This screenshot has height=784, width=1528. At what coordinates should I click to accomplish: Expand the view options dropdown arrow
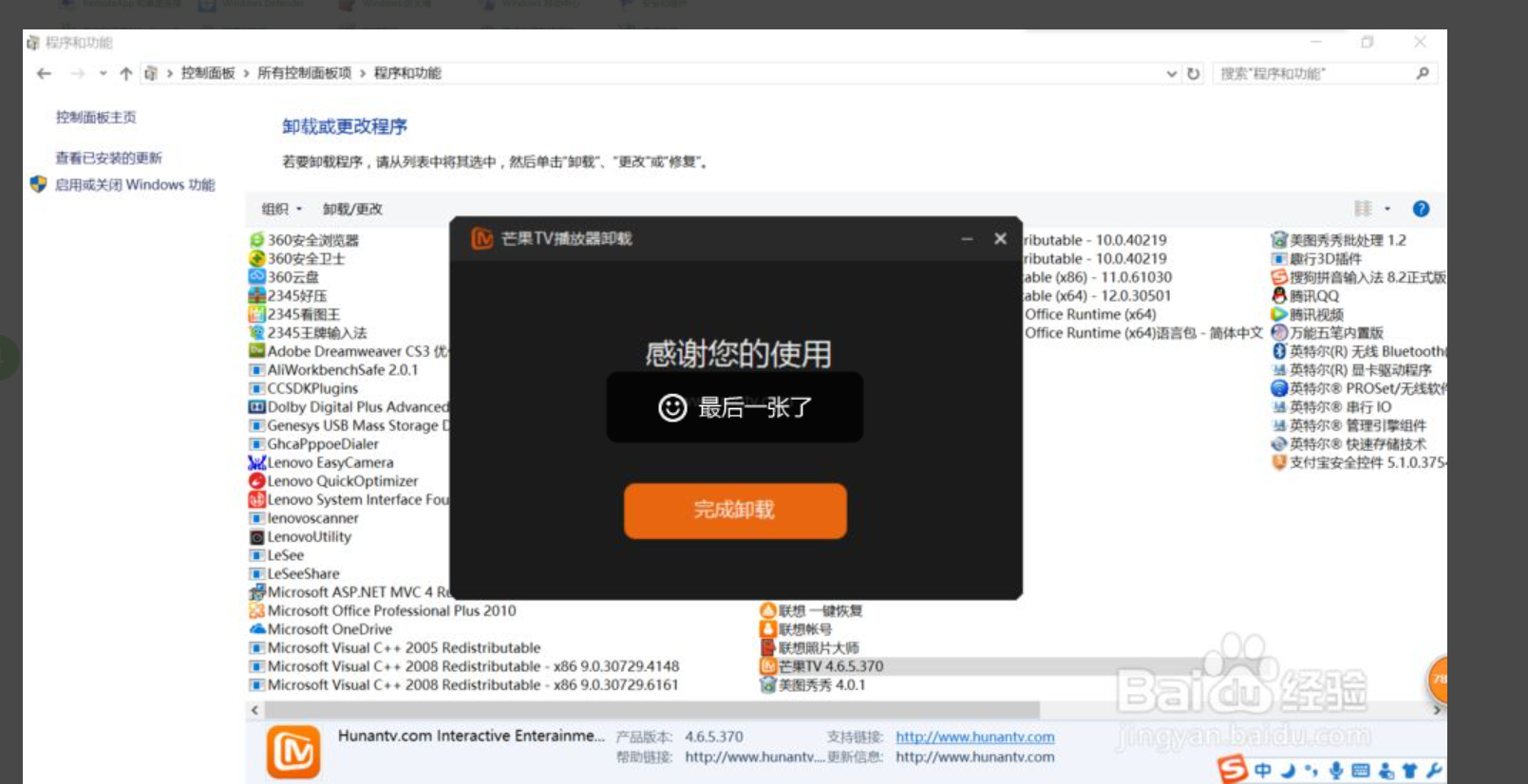point(1387,209)
